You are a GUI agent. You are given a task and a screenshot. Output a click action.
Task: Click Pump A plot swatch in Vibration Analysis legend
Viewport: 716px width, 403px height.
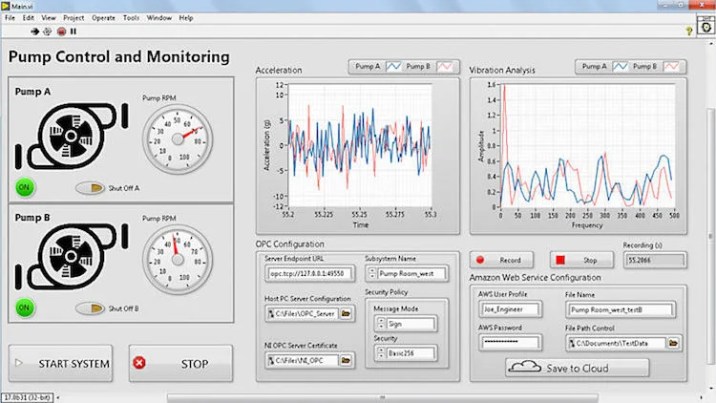click(x=620, y=67)
